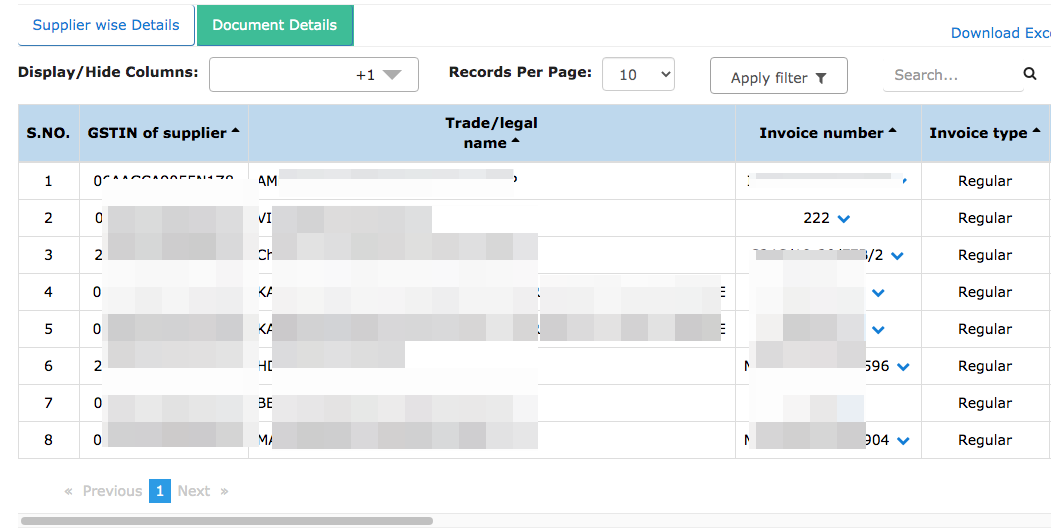
Task: Click the search magnifier icon
Action: pos(1030,74)
